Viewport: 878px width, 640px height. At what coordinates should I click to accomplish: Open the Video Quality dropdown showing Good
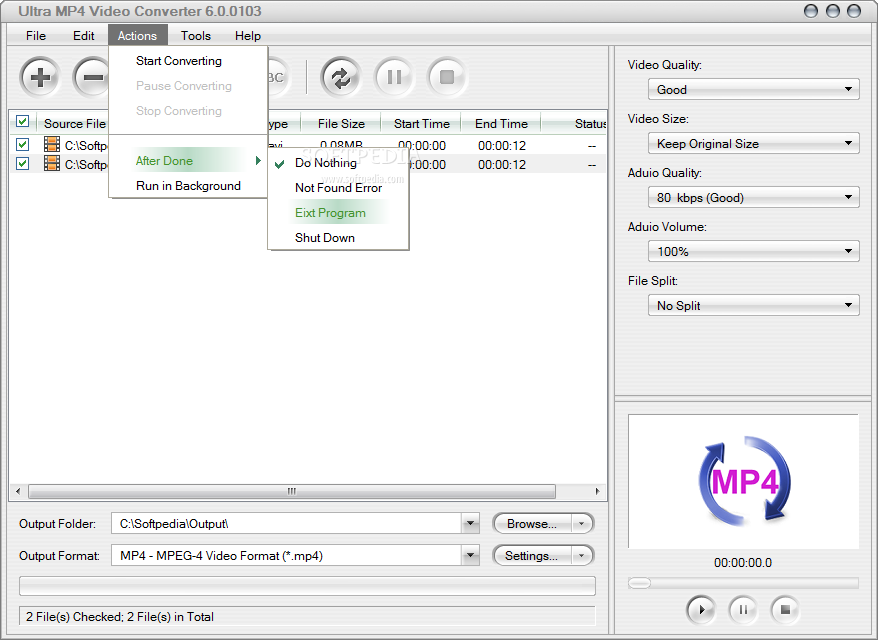coord(754,89)
